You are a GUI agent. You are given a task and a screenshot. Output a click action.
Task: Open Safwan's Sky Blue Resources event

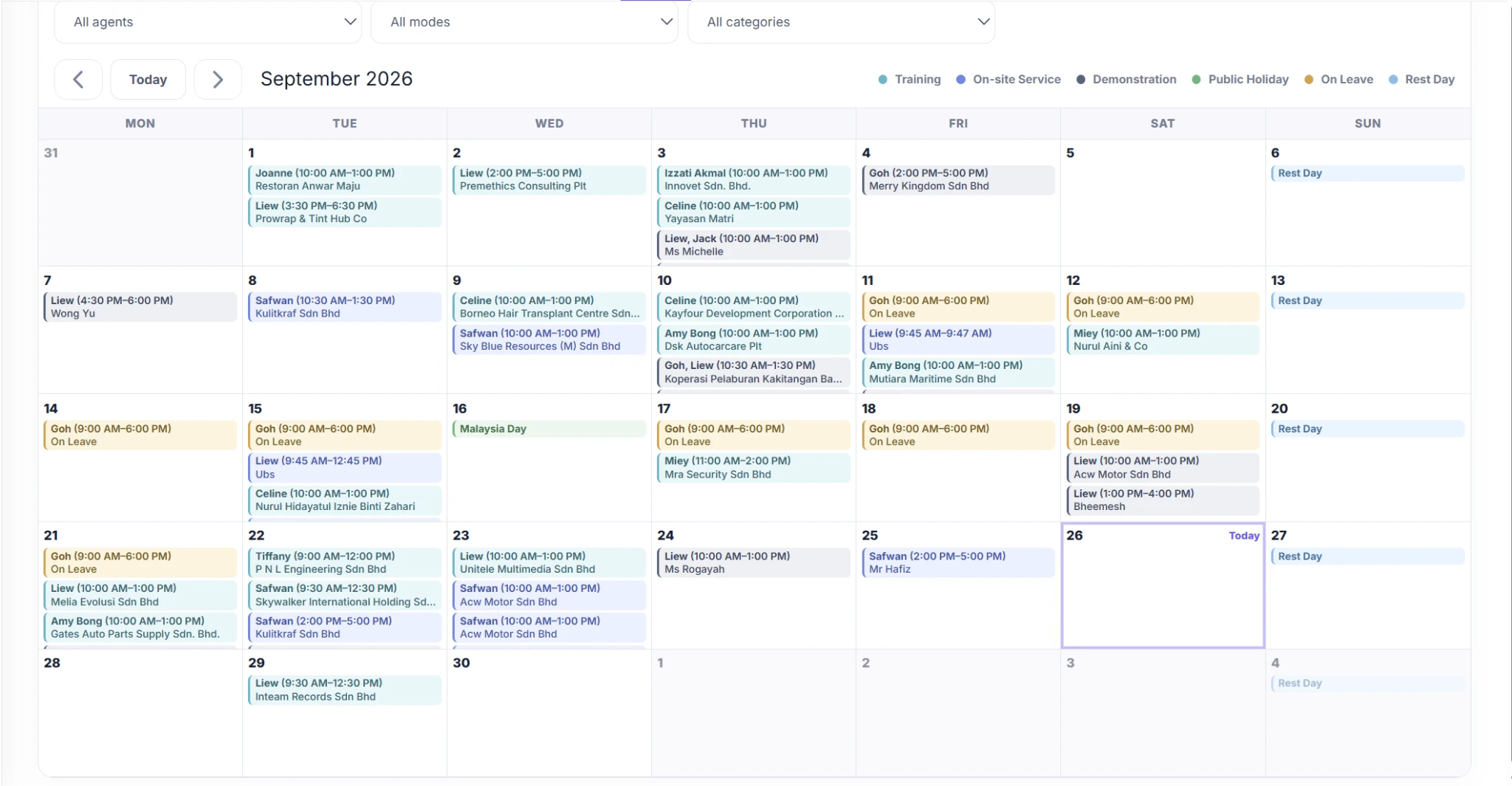tap(549, 339)
